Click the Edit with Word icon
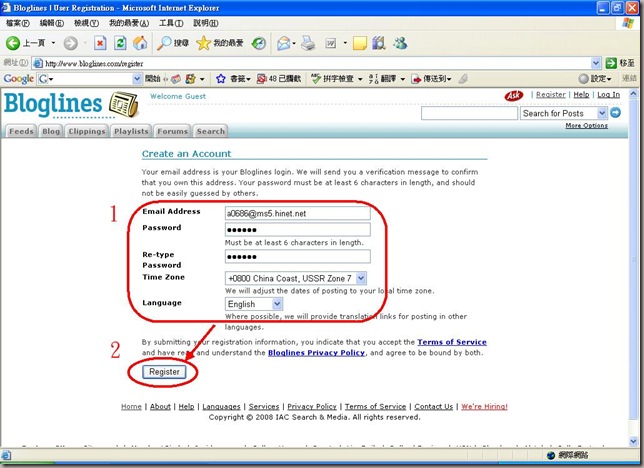Viewport: 644px width, 468px height. click(331, 43)
